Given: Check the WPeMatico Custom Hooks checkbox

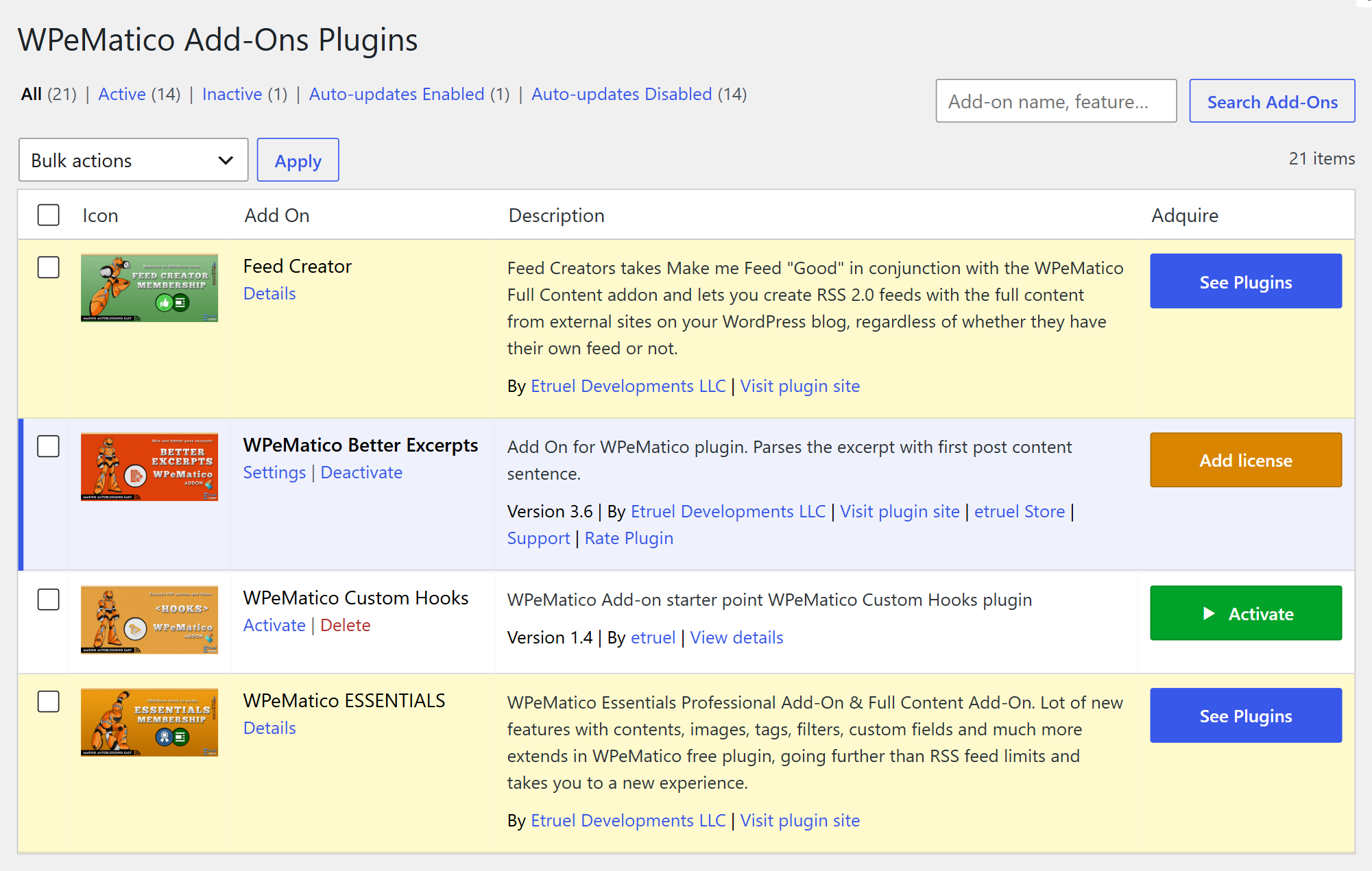Looking at the screenshot, I should click(49, 599).
